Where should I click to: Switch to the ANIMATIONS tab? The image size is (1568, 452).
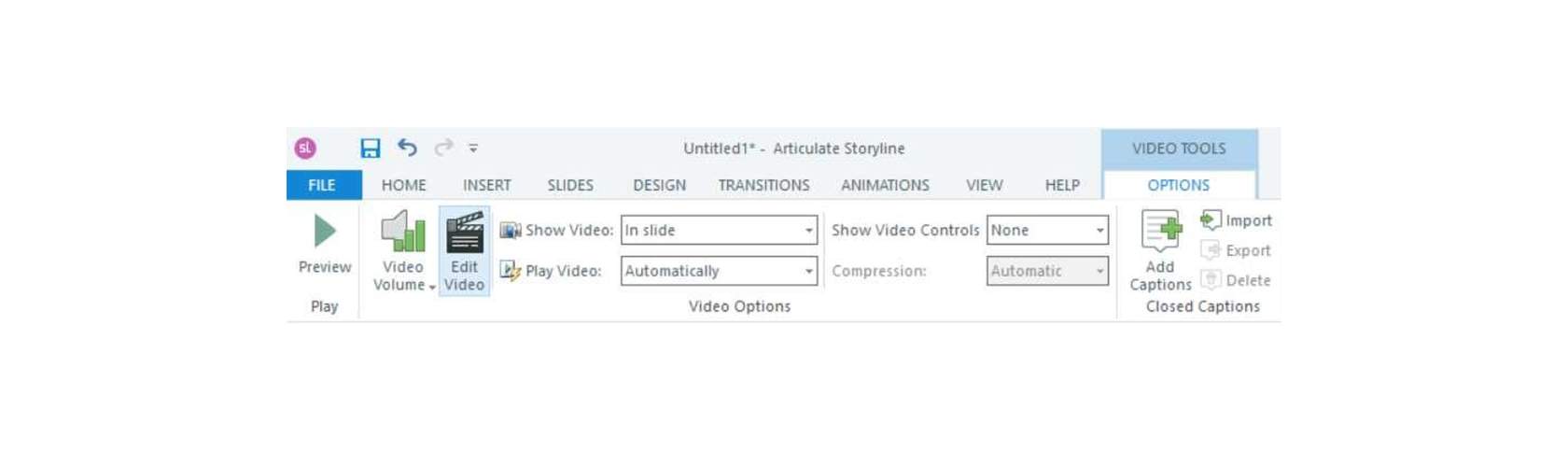click(885, 185)
